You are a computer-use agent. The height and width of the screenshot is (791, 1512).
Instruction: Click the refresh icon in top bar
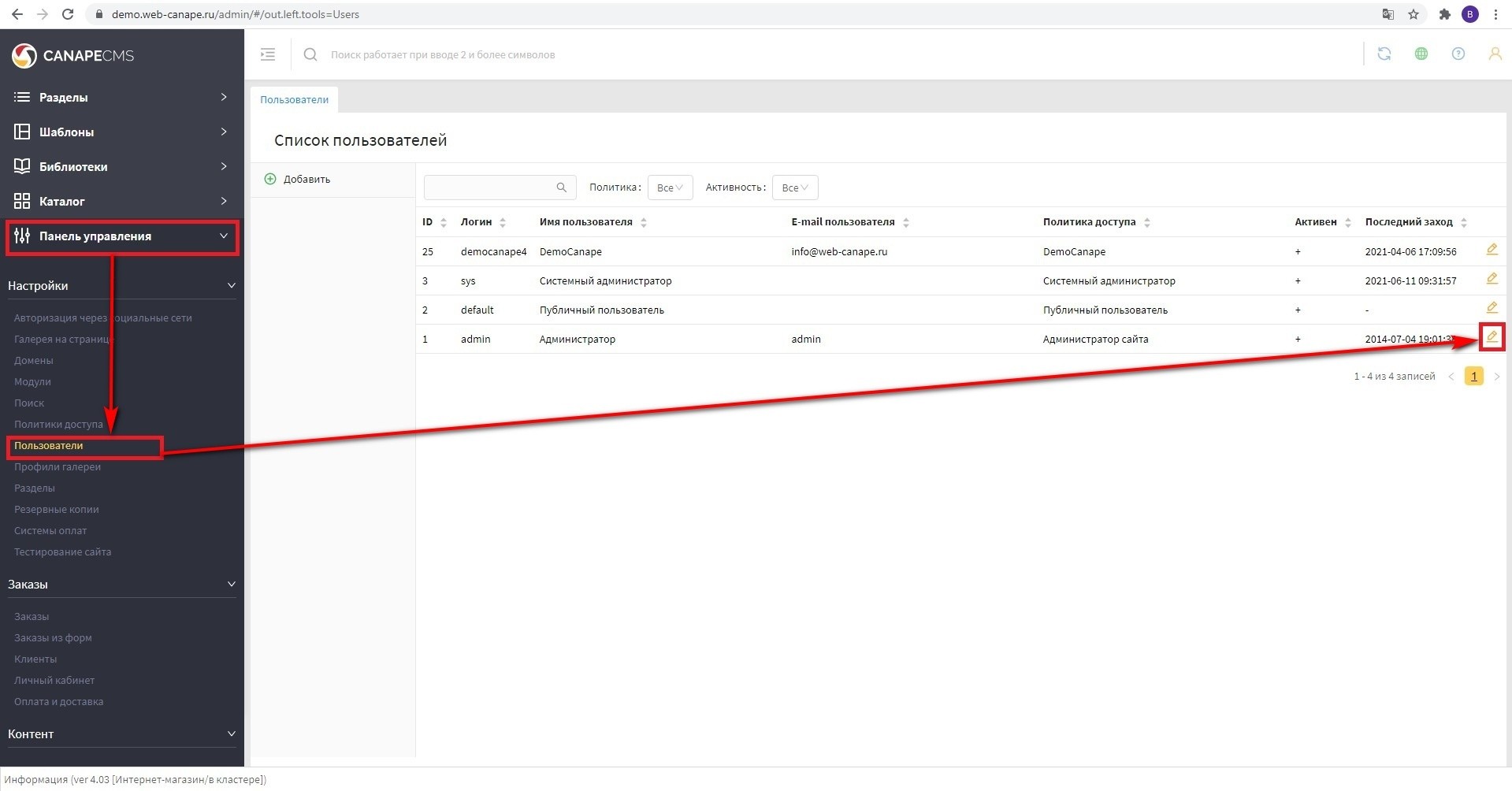pos(1384,54)
